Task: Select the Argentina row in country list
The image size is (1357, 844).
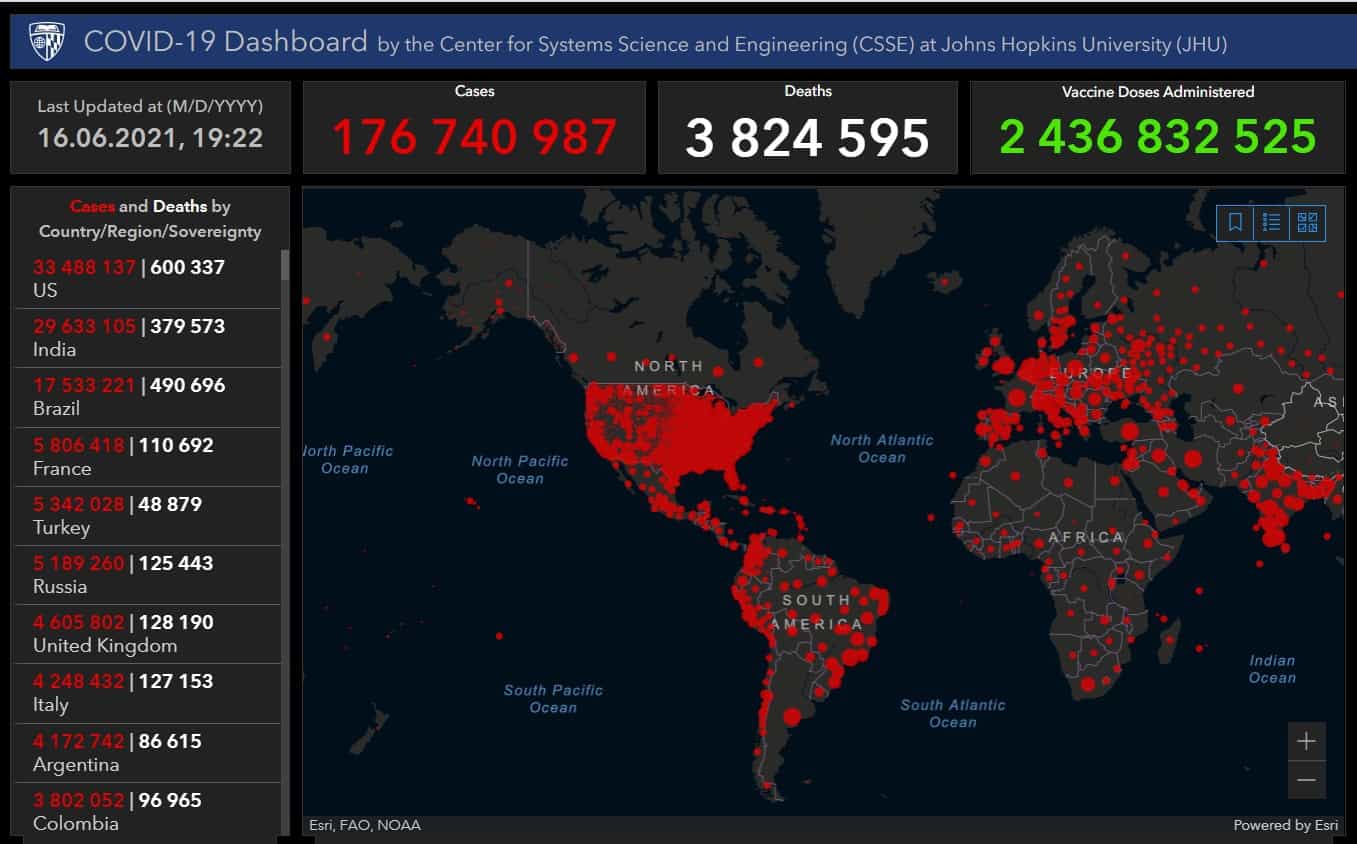Action: click(x=147, y=753)
